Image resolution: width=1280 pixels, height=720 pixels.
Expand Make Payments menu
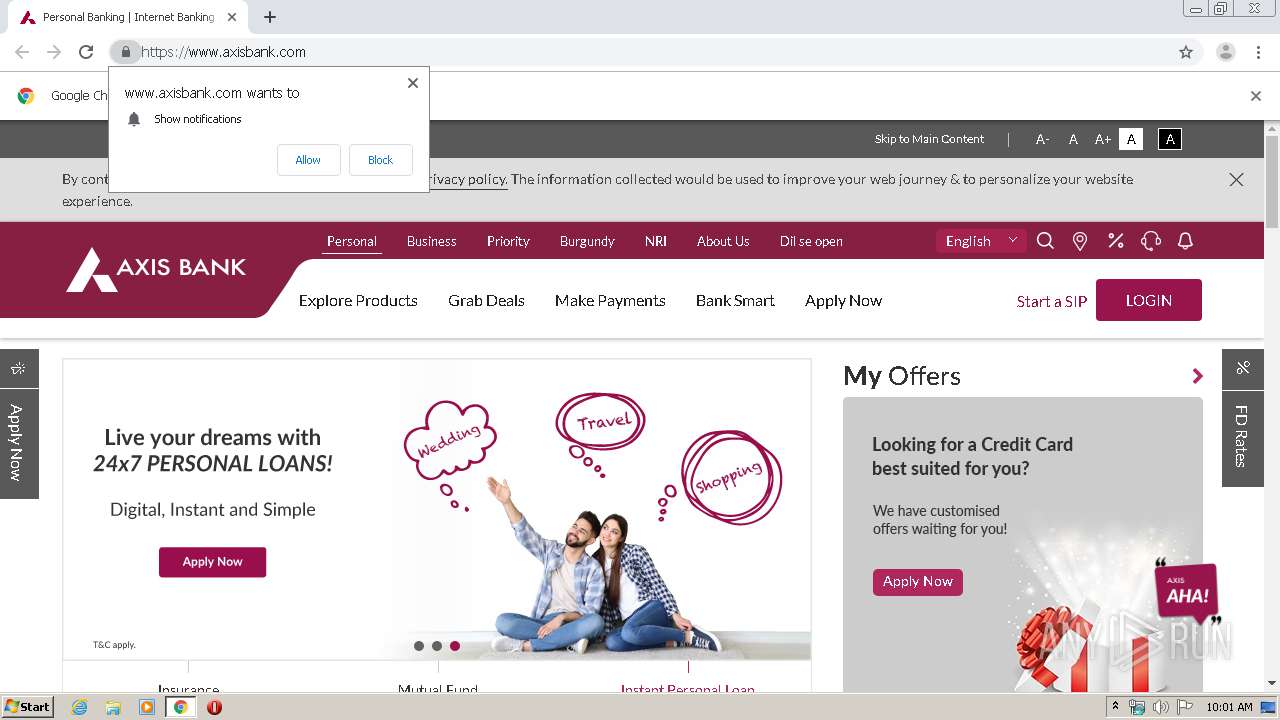610,300
